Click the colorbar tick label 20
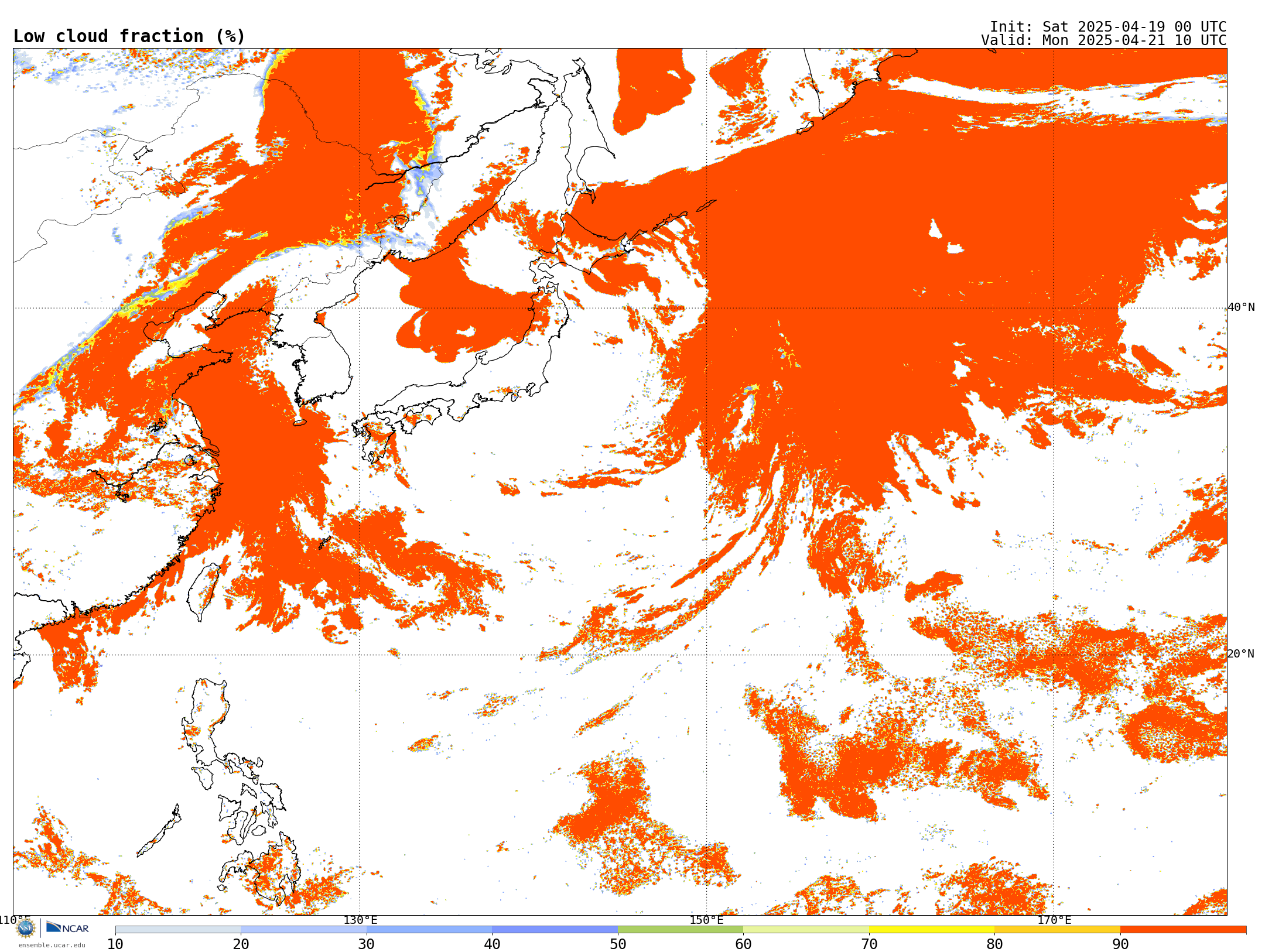The width and height of the screenshot is (1265, 952). coord(241,944)
